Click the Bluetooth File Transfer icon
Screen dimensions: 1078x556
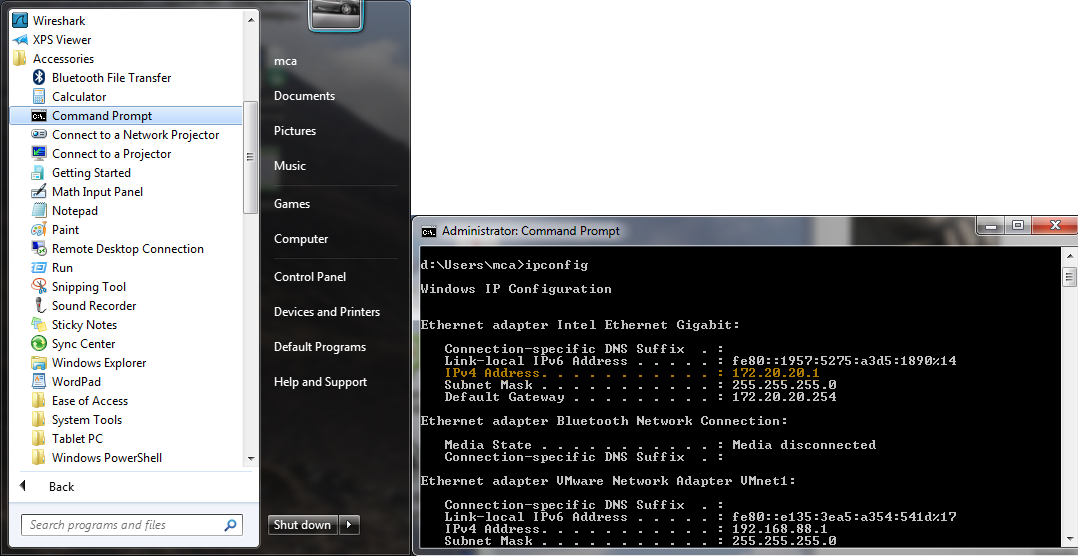point(39,78)
